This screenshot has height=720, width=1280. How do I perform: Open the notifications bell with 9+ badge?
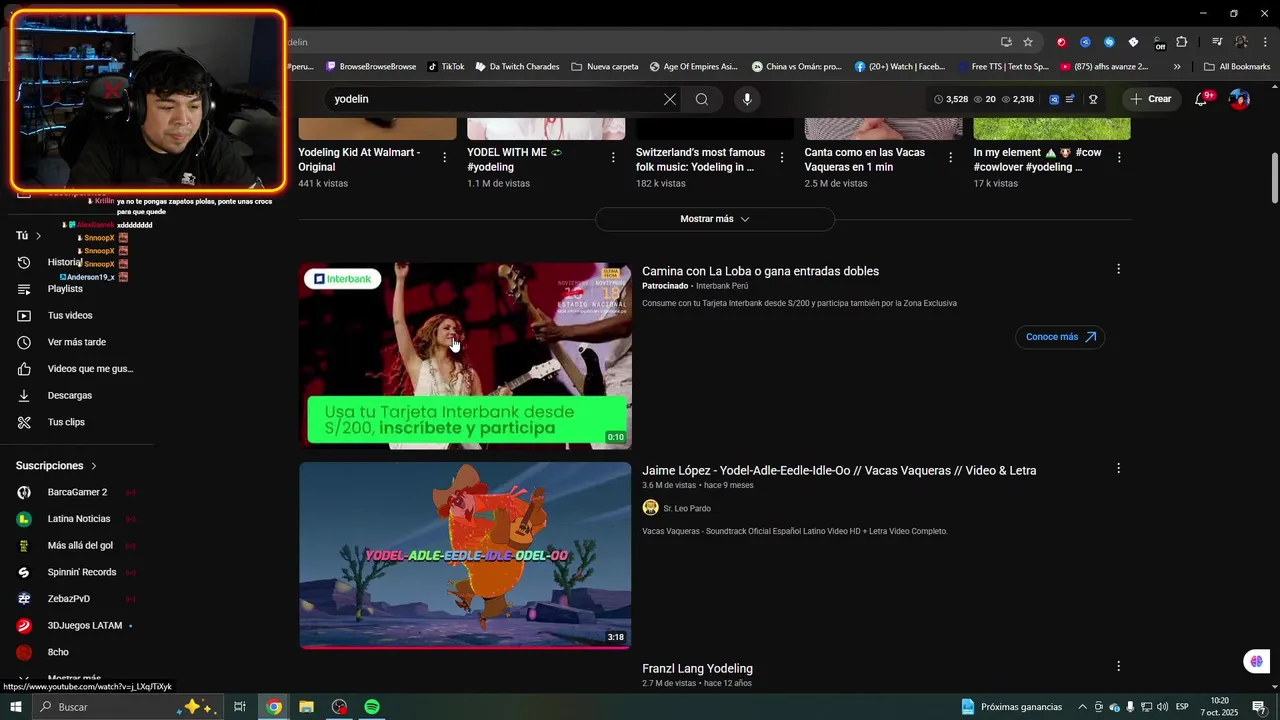coord(1202,99)
